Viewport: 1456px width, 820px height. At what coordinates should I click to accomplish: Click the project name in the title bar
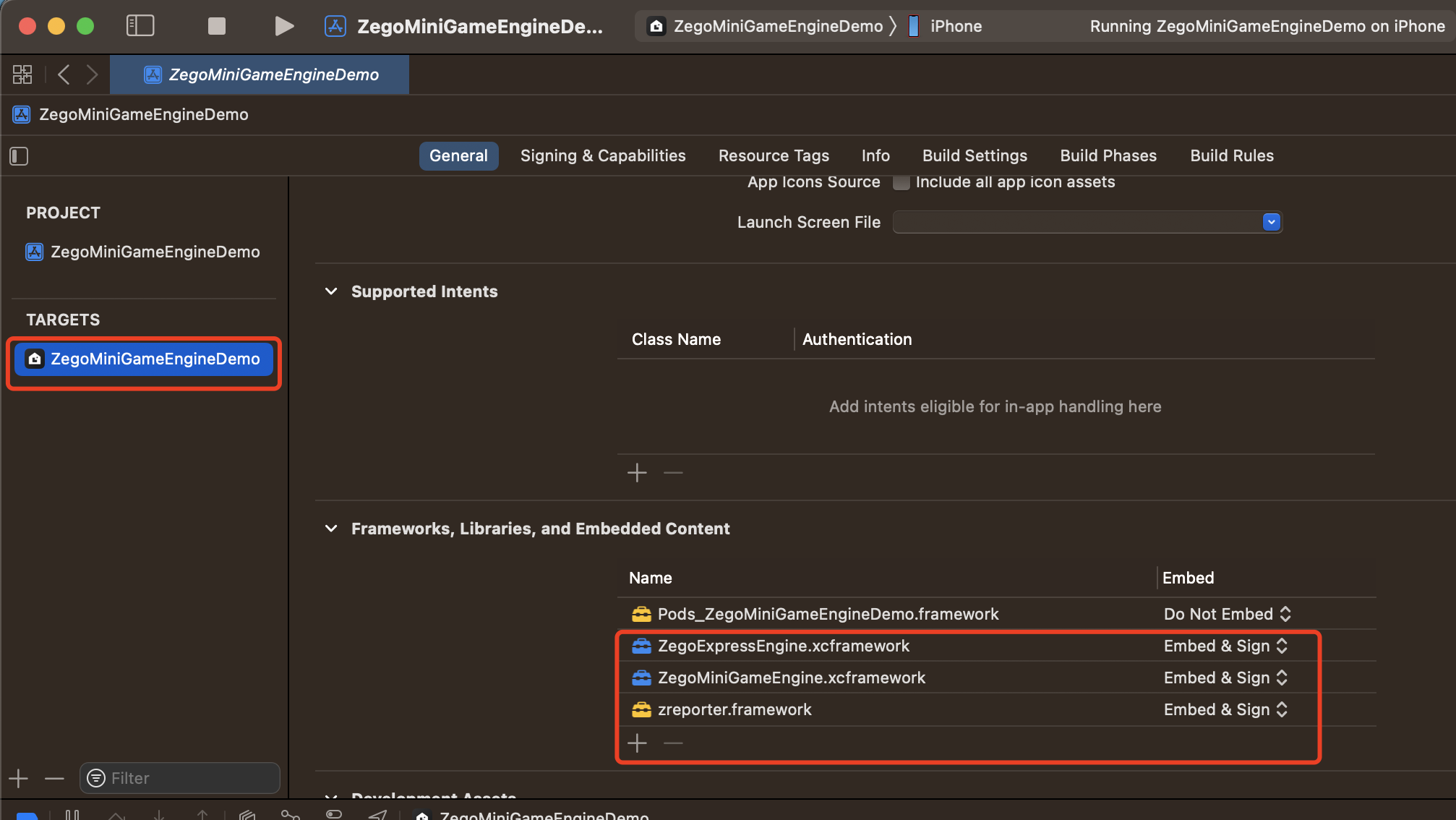point(479,26)
